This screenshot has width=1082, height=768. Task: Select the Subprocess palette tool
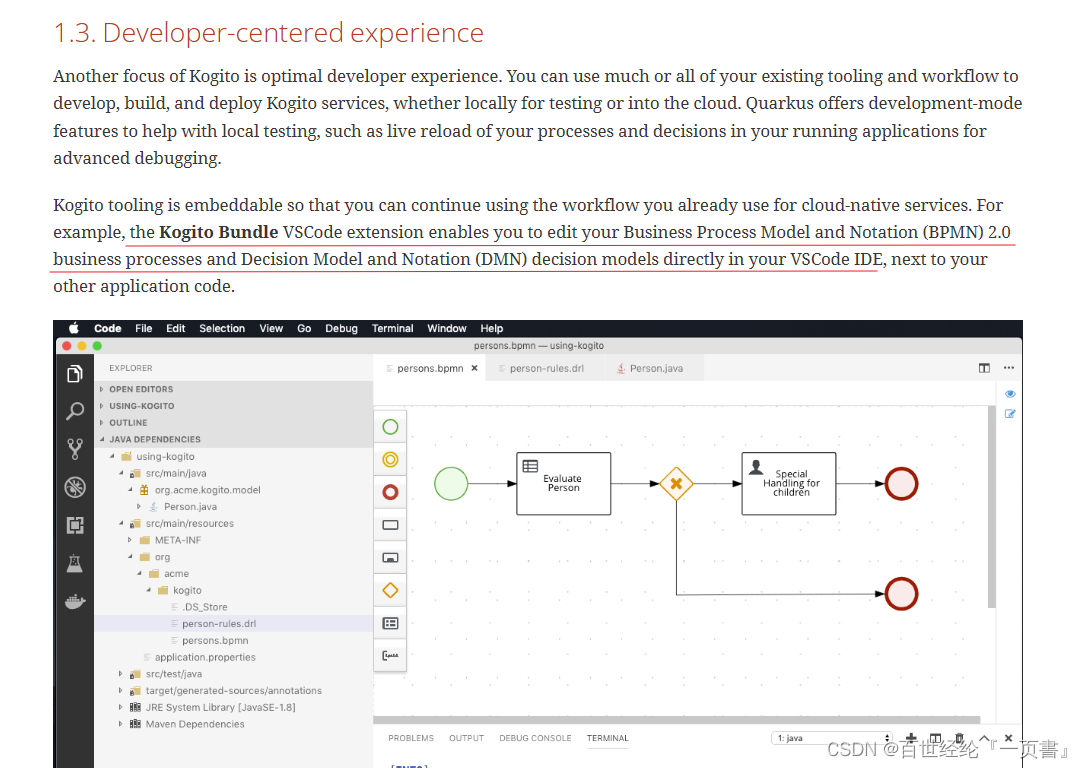(x=390, y=558)
